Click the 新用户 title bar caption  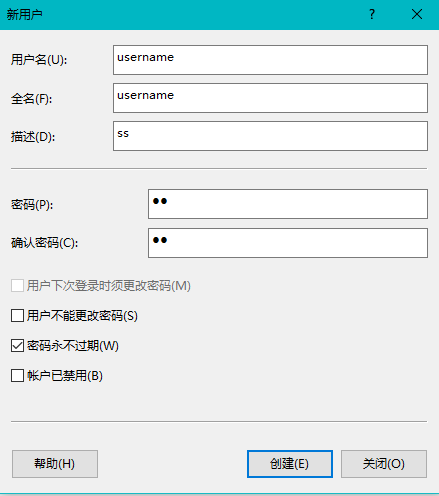pos(25,15)
